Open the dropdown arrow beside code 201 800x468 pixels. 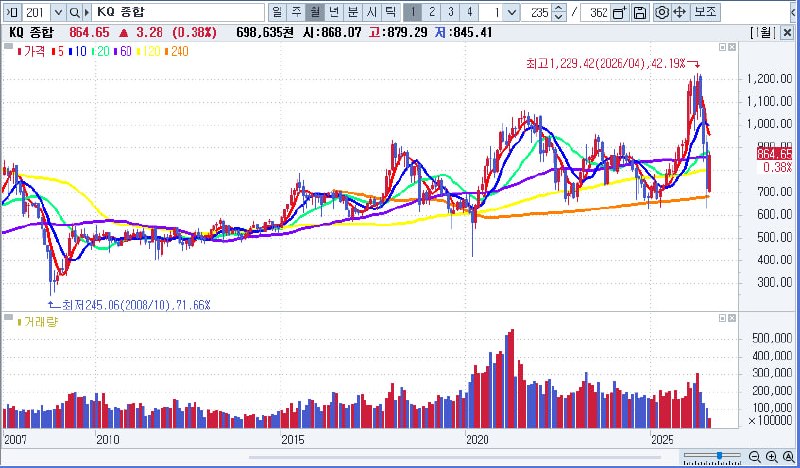pos(58,13)
